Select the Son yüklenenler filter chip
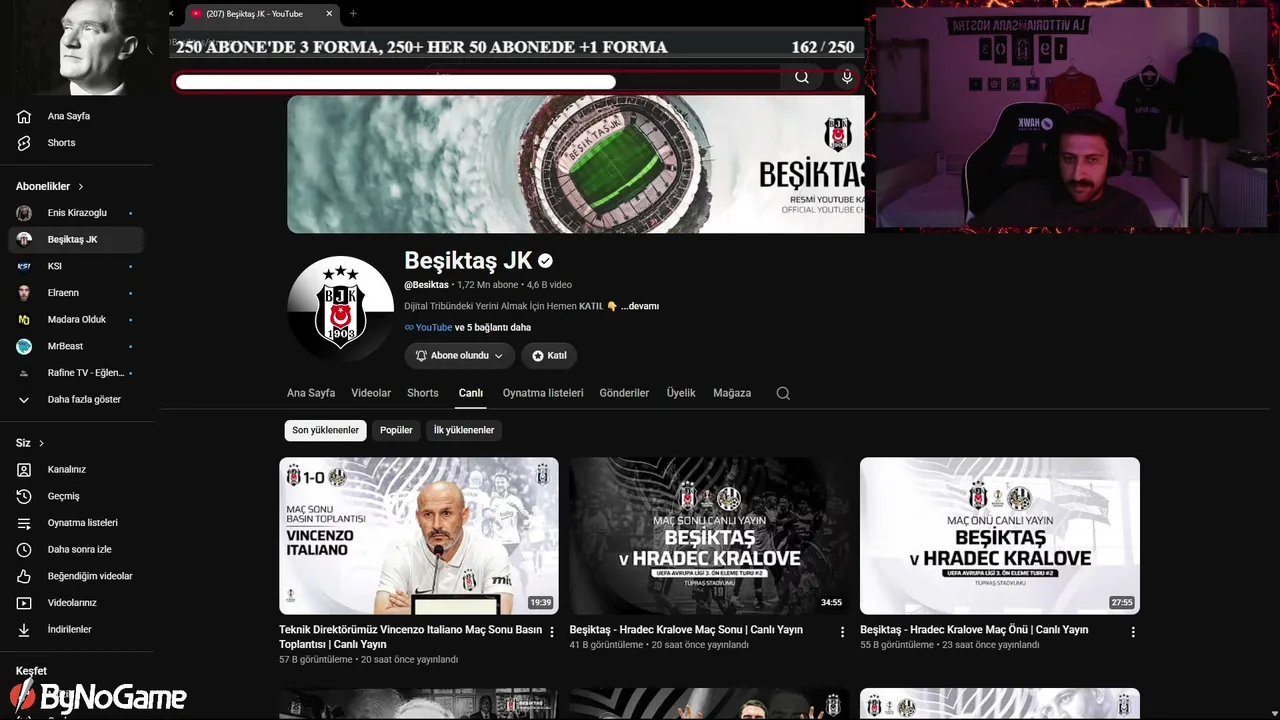This screenshot has width=1280, height=720. 325,430
